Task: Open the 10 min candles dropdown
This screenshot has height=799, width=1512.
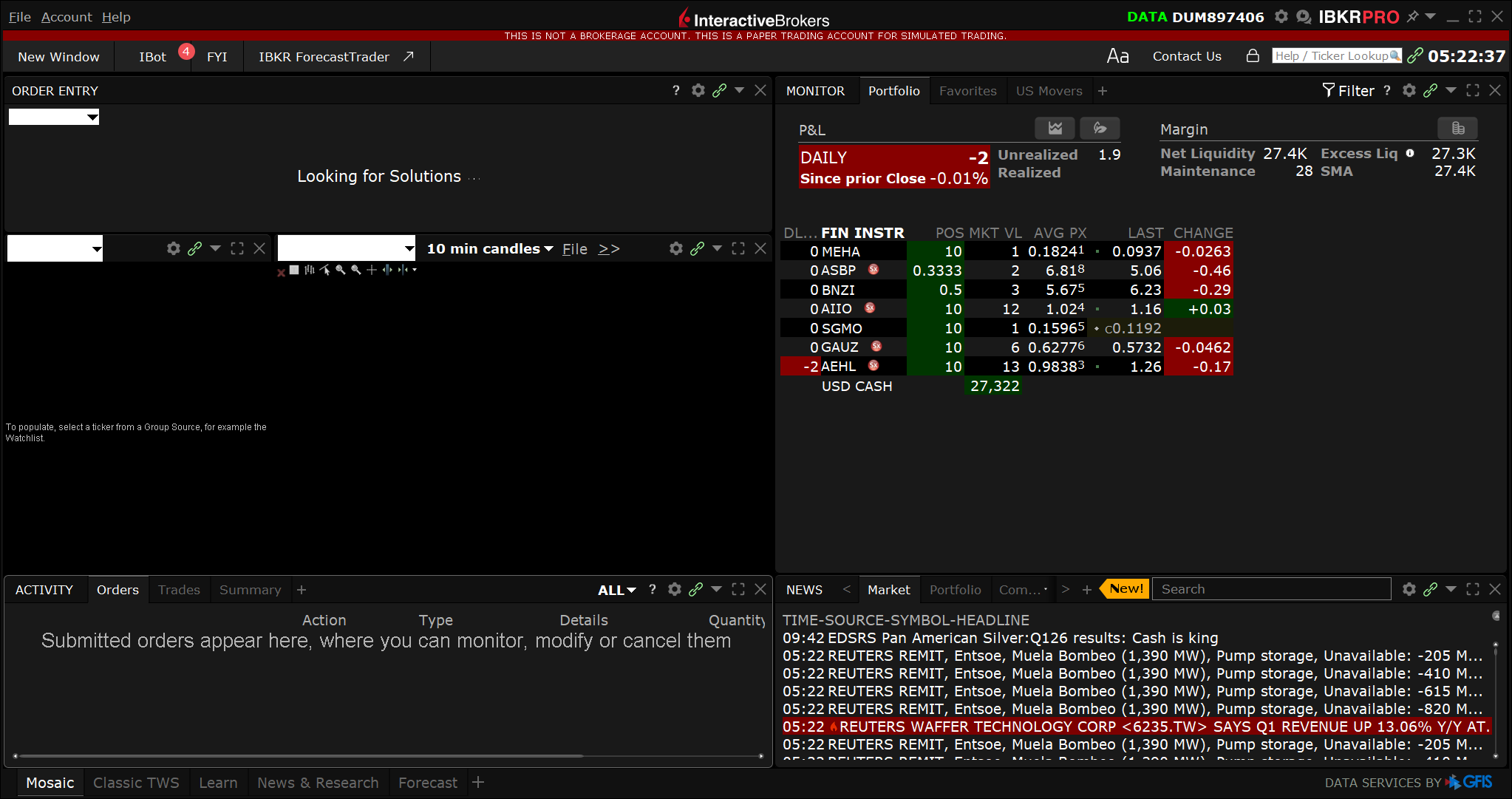Action: pyautogui.click(x=490, y=248)
